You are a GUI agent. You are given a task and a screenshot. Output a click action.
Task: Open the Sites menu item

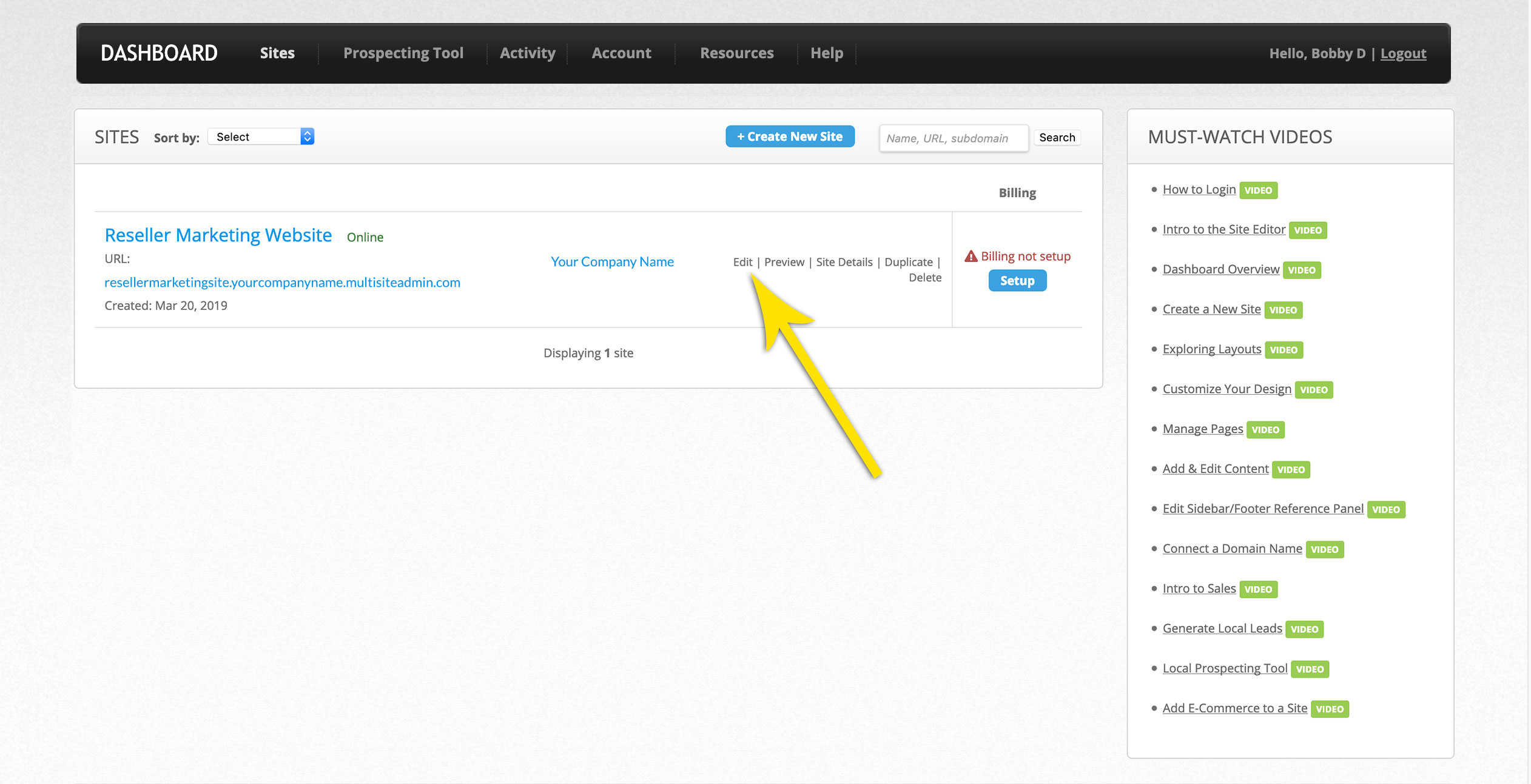[x=277, y=53]
